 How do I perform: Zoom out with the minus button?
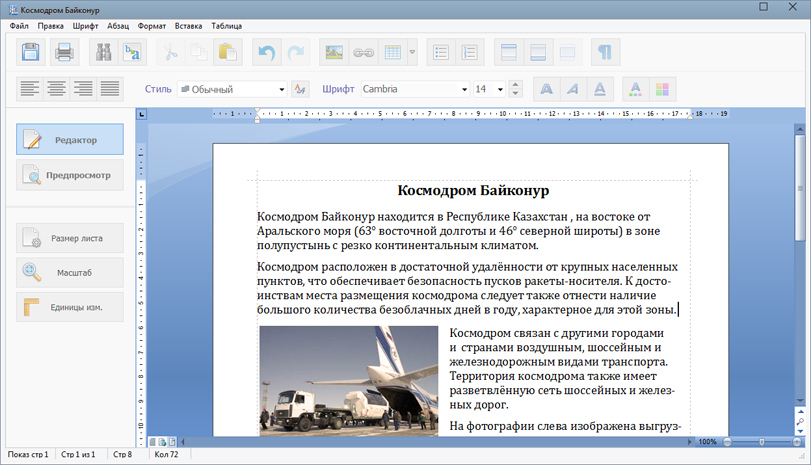click(727, 442)
